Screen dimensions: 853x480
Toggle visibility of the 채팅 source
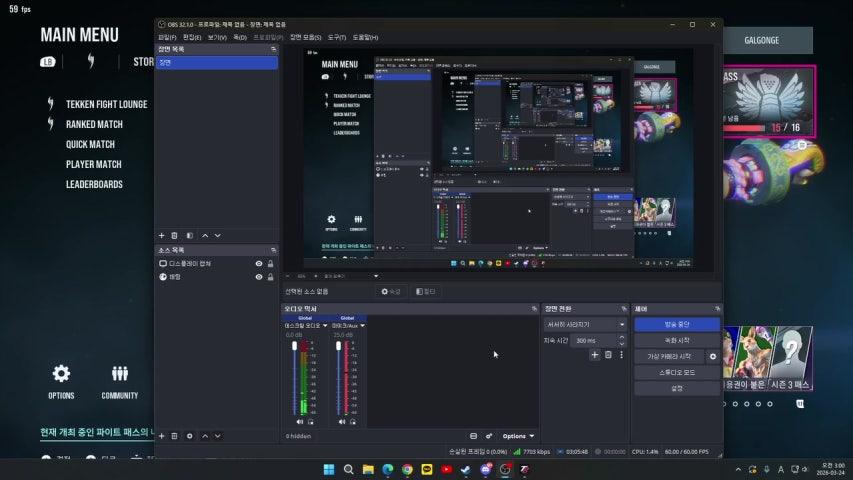pos(259,277)
